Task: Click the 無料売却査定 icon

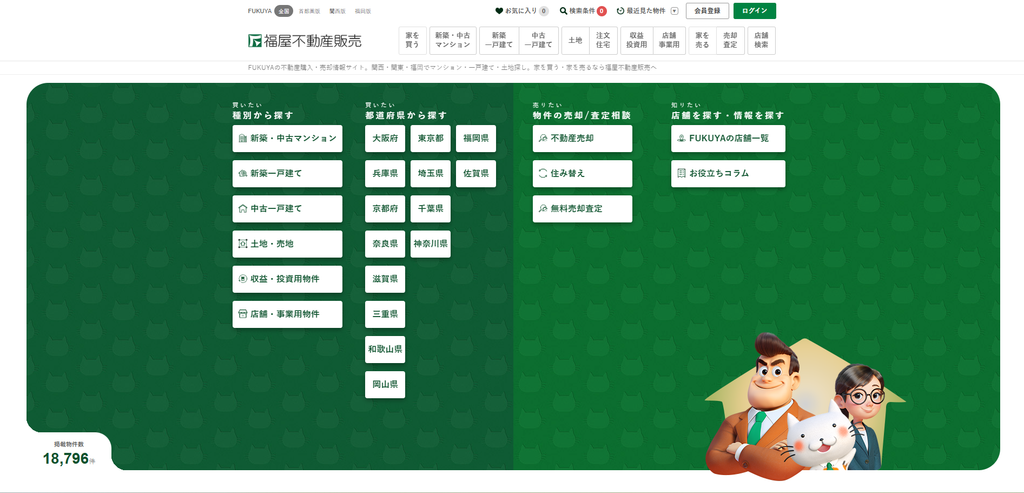Action: pyautogui.click(x=543, y=209)
